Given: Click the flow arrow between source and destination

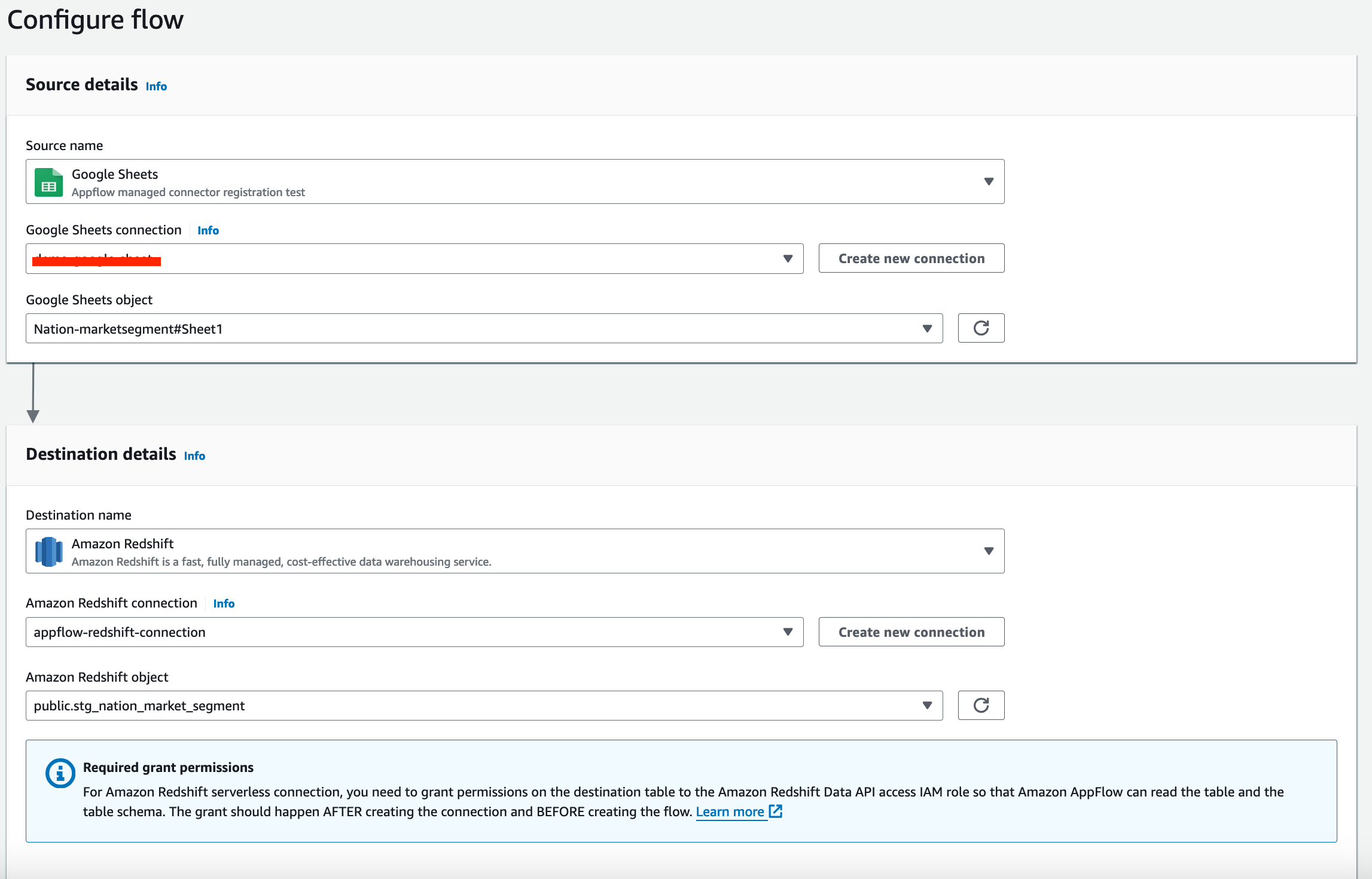Looking at the screenshot, I should [x=33, y=393].
